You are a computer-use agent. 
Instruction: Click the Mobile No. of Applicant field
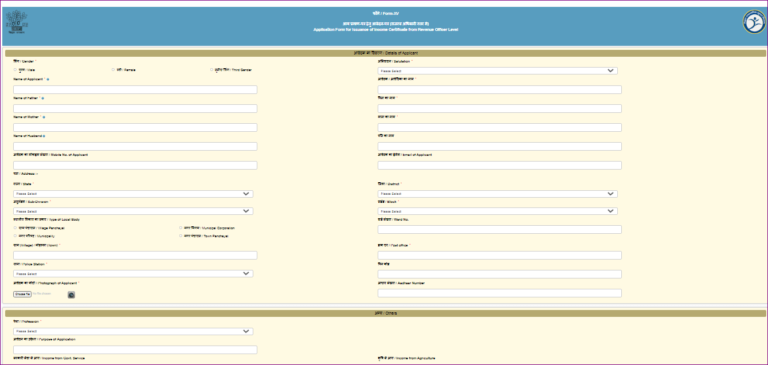point(135,166)
